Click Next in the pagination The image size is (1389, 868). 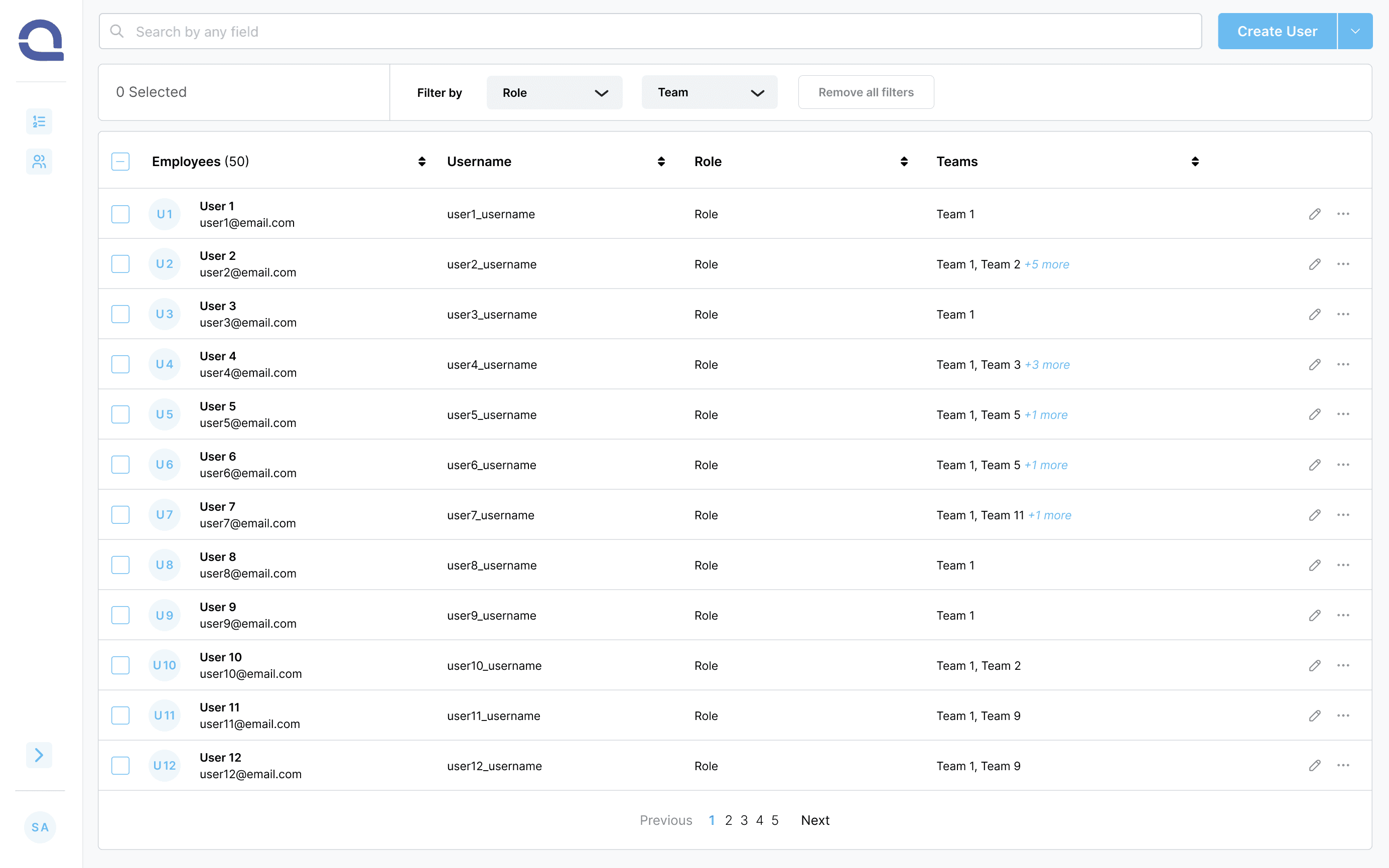pyautogui.click(x=815, y=820)
